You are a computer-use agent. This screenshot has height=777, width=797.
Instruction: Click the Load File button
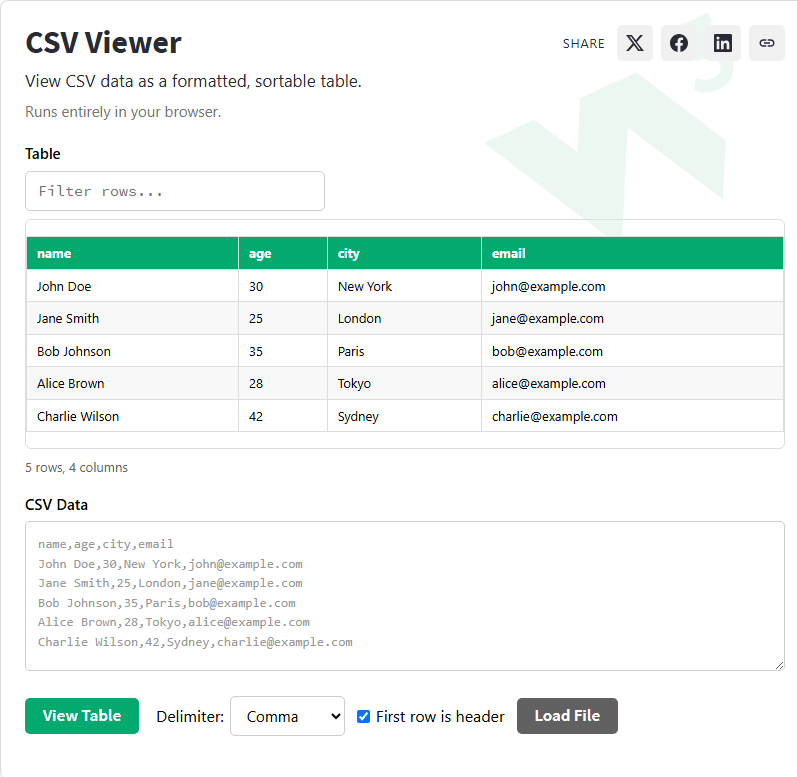(x=567, y=716)
